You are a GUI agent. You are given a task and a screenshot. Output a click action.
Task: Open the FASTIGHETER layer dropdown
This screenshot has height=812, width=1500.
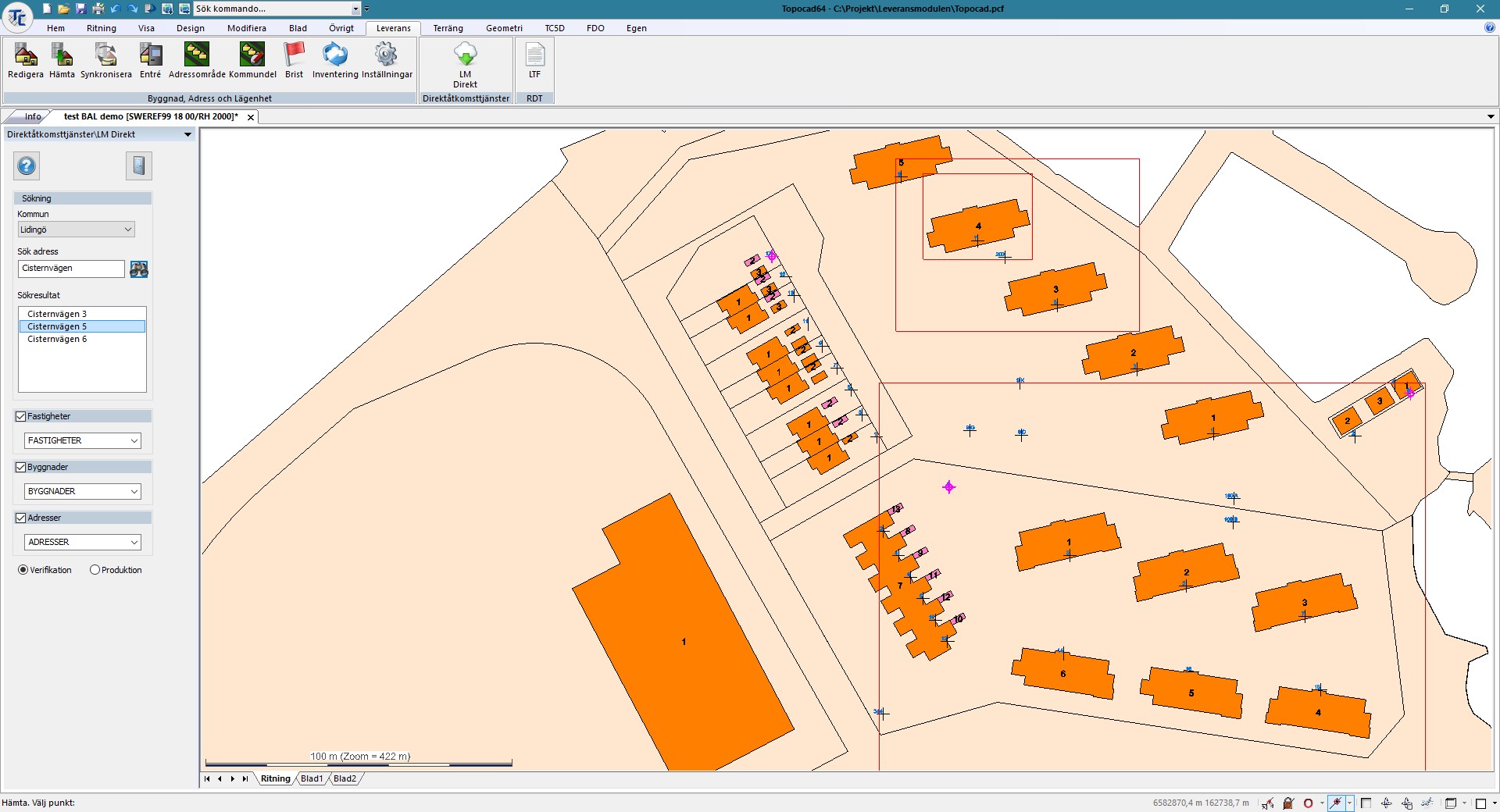coord(82,441)
